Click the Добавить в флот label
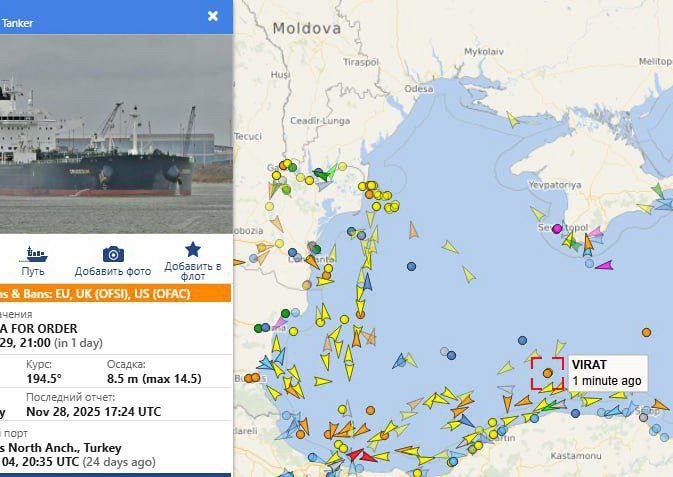673x477 pixels. coord(193,271)
